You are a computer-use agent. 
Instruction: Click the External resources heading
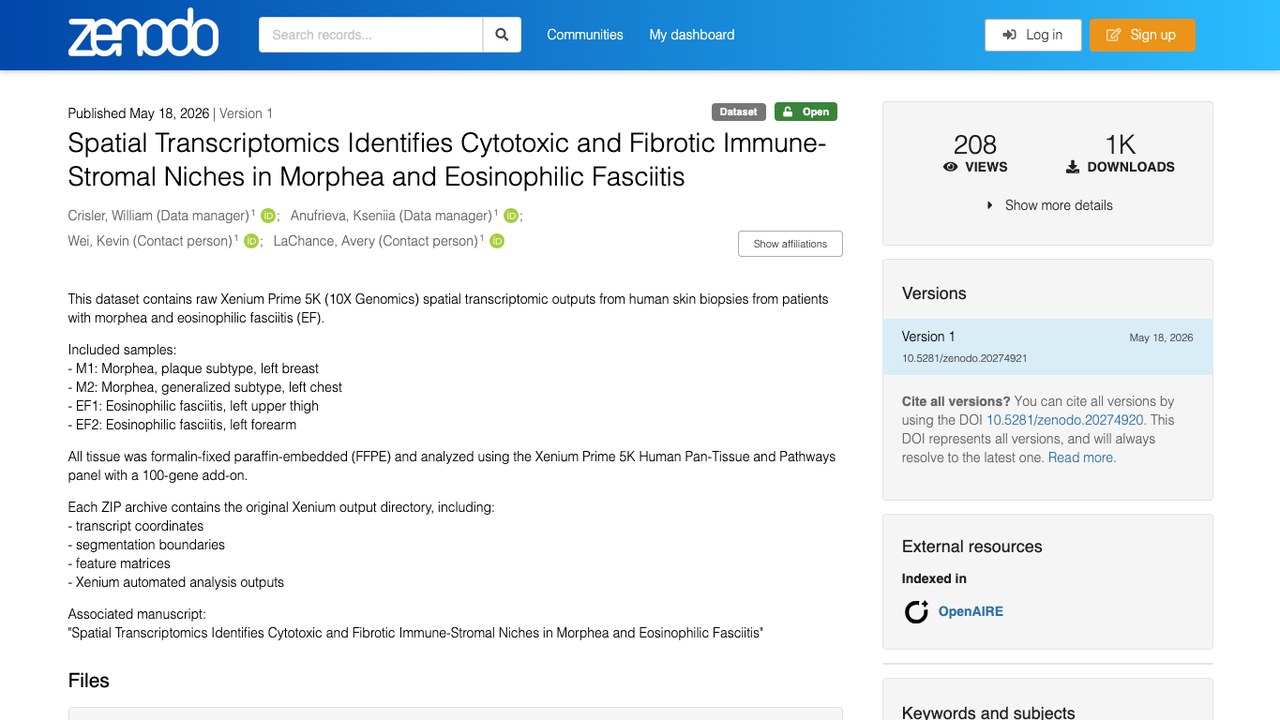point(972,547)
